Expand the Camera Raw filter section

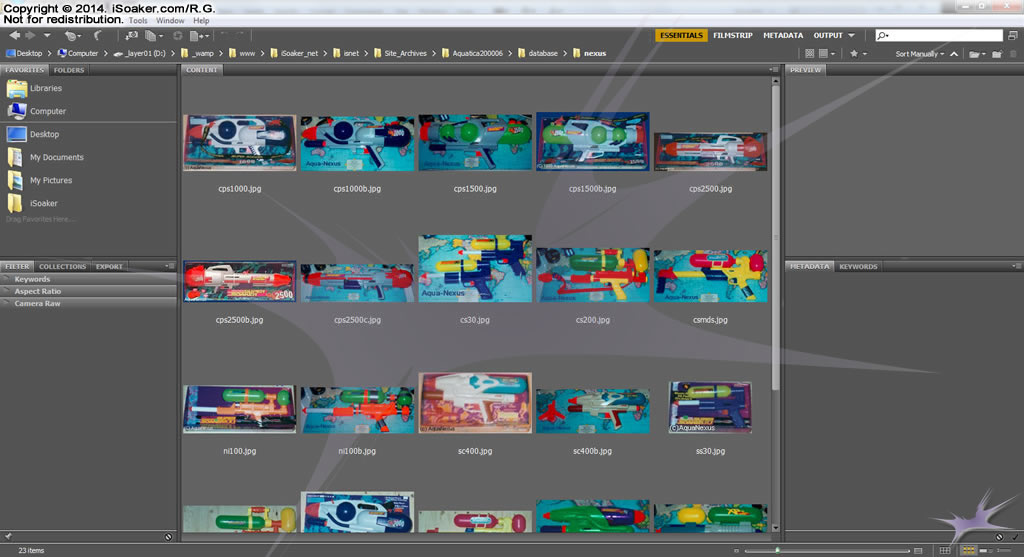click(x=88, y=304)
